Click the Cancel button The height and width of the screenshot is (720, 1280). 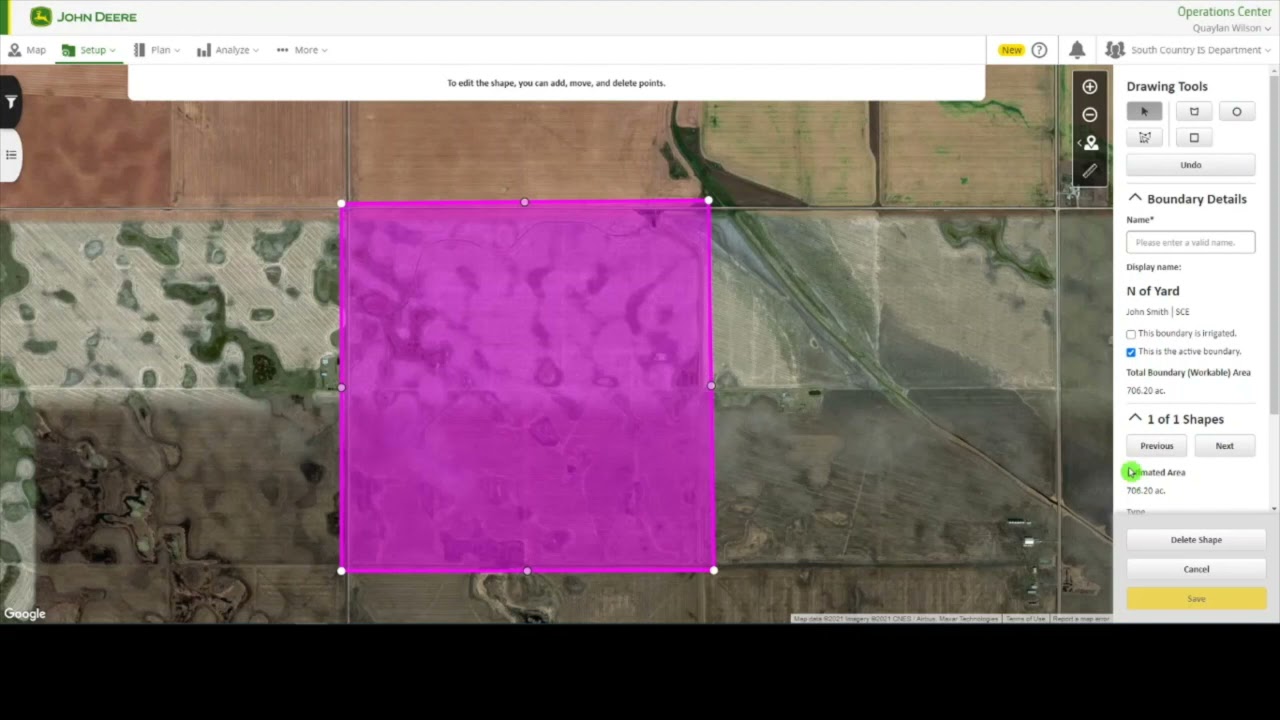coord(1197,569)
